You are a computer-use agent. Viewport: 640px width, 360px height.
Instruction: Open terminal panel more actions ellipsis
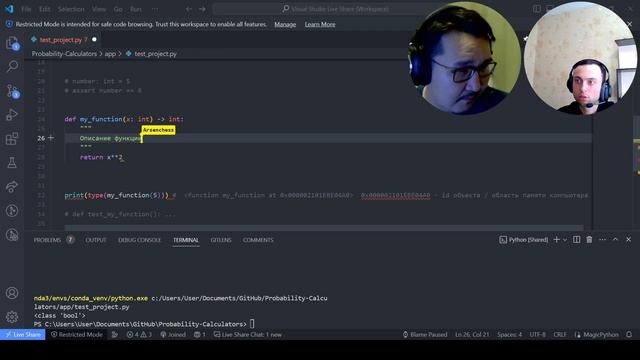(602, 240)
